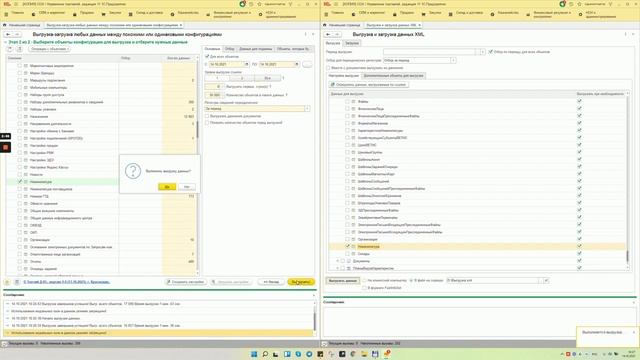
Task: Open Продажи section in right window
Action: click(x=403, y=13)
